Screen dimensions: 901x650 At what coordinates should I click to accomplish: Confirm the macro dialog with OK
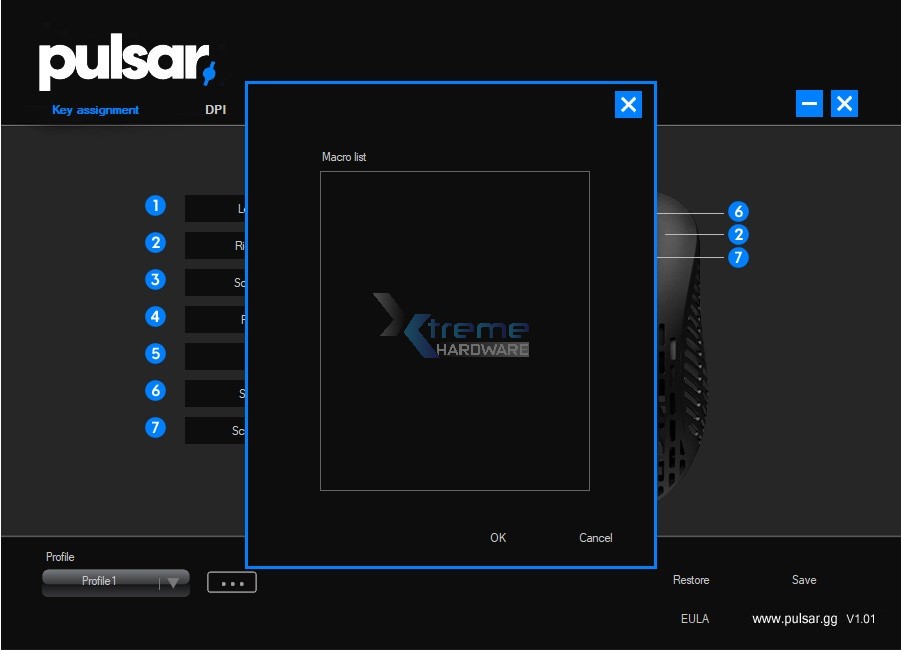point(497,538)
